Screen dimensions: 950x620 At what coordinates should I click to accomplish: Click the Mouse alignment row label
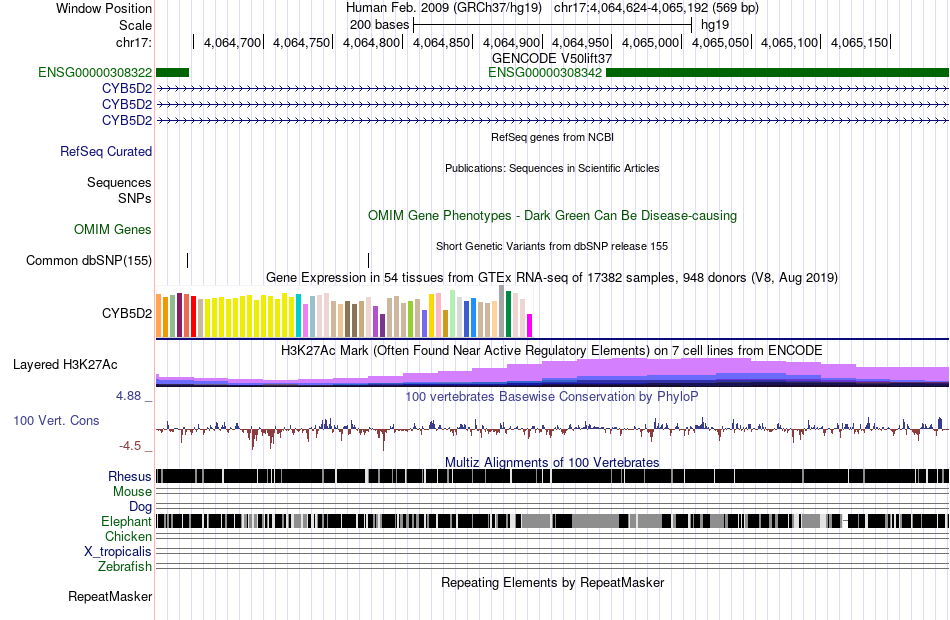coord(132,492)
